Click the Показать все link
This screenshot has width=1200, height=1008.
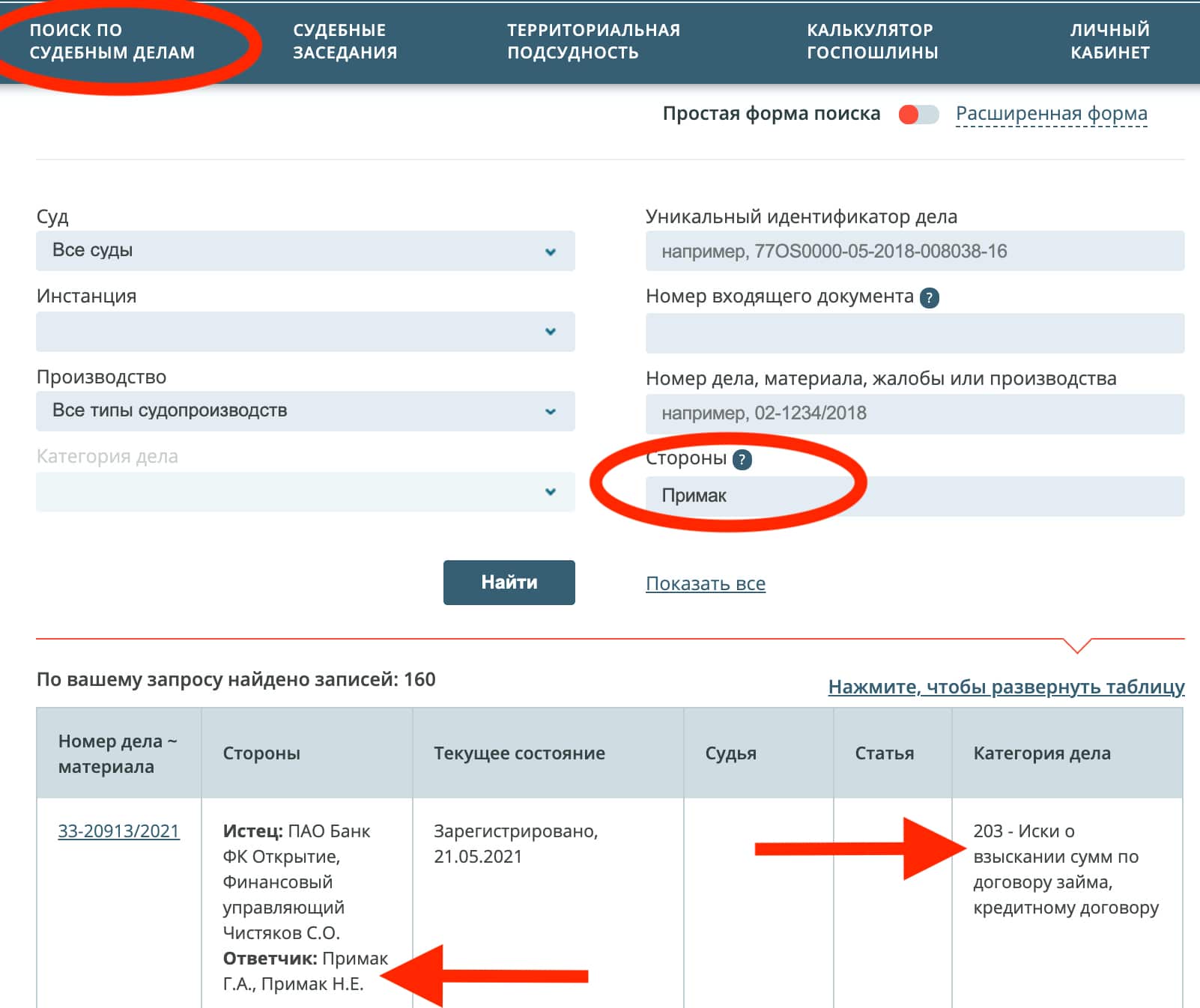tap(706, 583)
